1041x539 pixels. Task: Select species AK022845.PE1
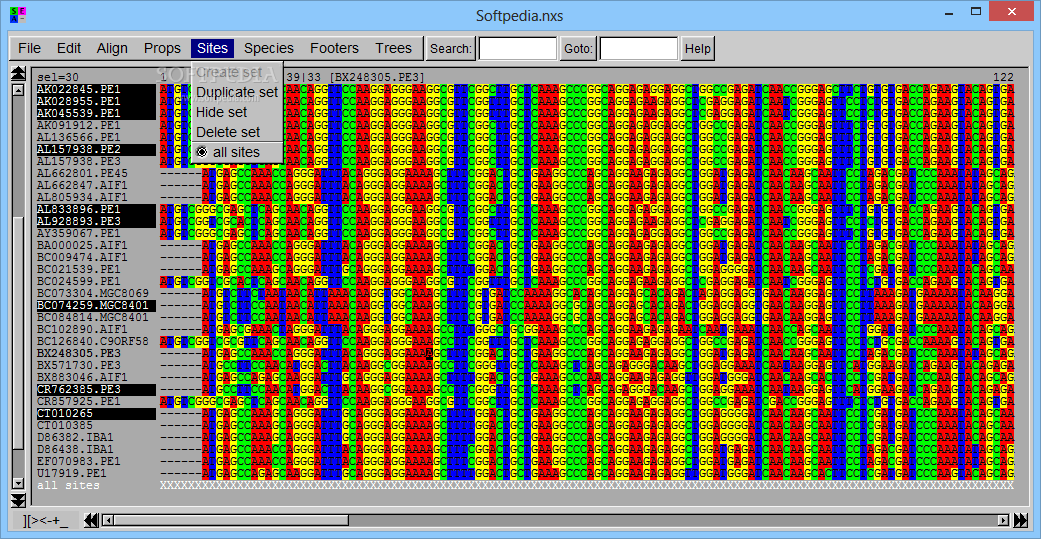point(96,89)
